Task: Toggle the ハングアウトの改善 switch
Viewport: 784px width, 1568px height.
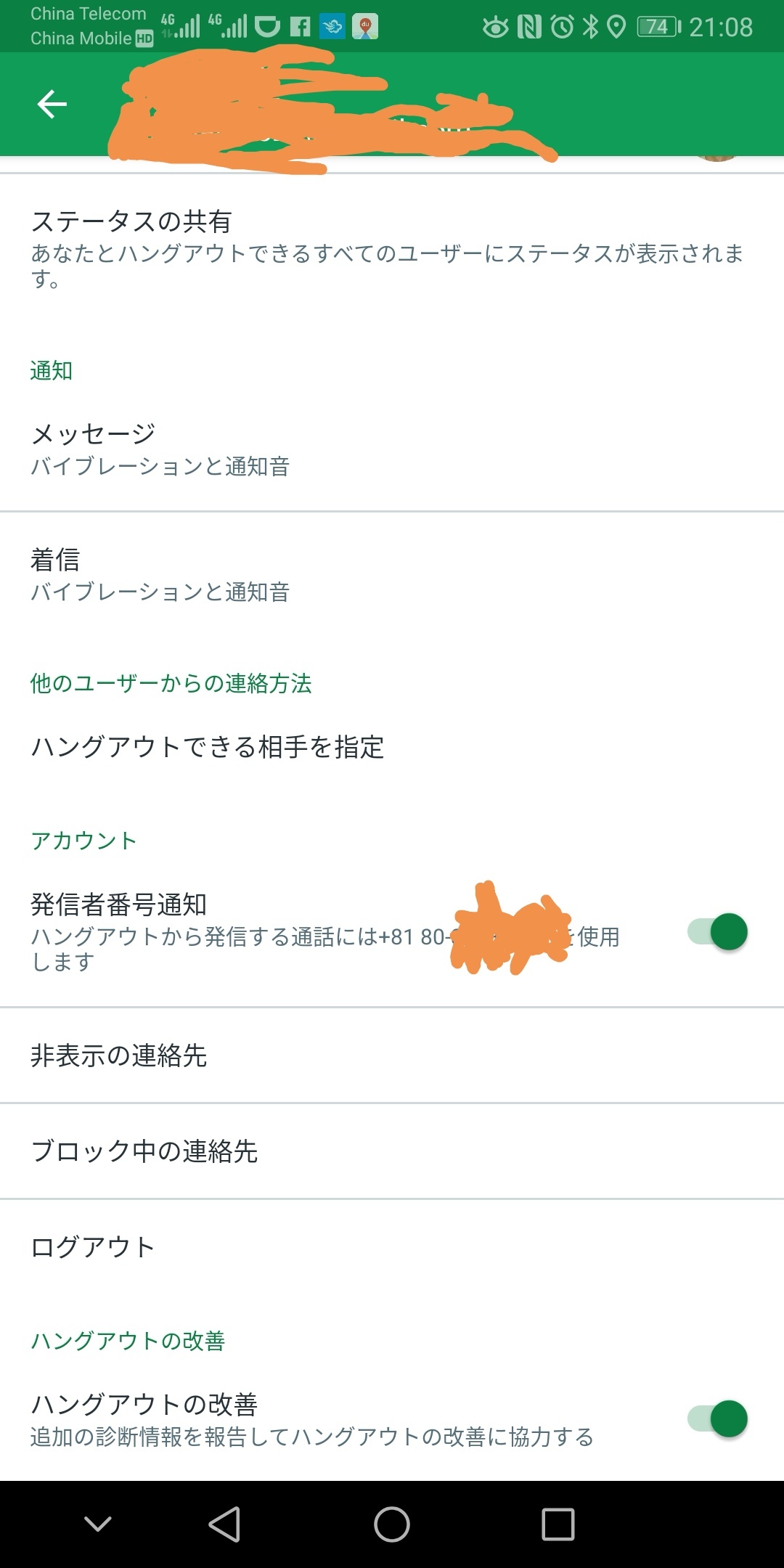Action: click(x=717, y=1419)
